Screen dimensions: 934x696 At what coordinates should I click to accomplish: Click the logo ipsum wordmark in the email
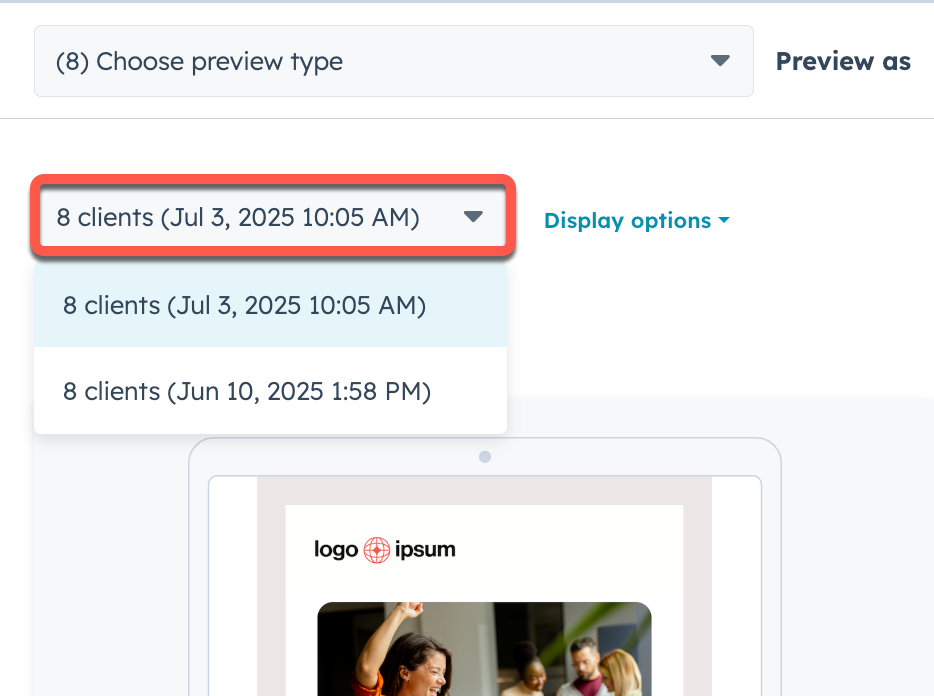coord(385,550)
